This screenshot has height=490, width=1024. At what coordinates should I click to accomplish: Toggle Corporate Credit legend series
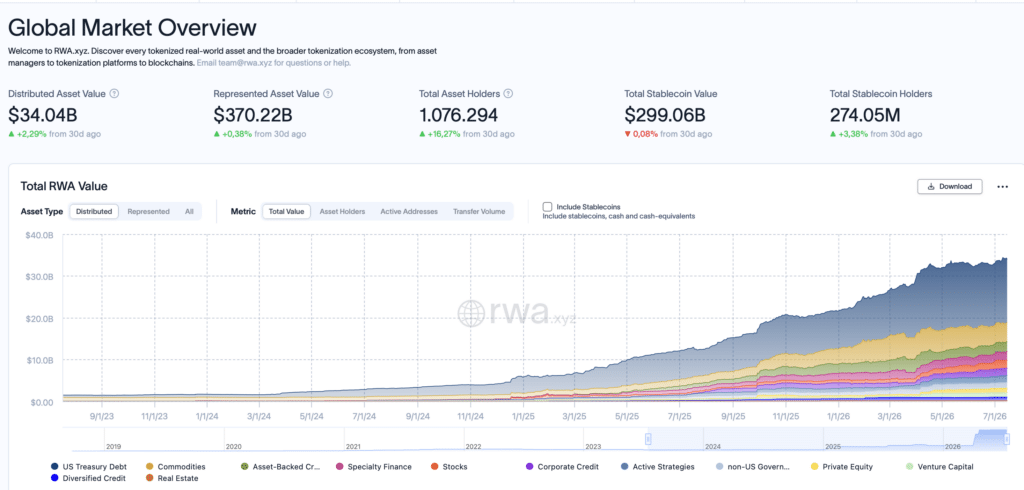click(562, 466)
